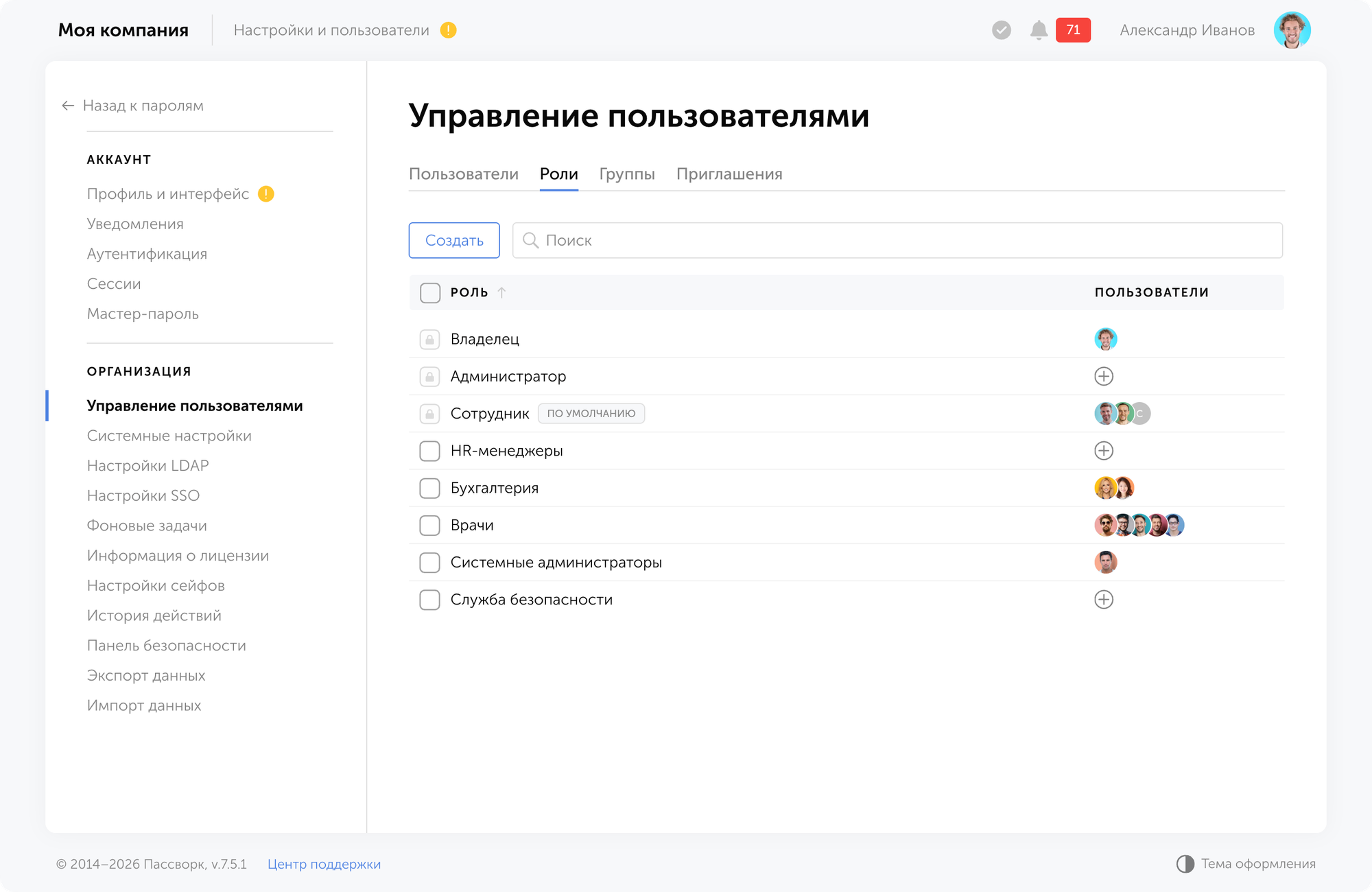Select the Бухгалтерия role checkbox
This screenshot has width=1372, height=892.
(429, 488)
